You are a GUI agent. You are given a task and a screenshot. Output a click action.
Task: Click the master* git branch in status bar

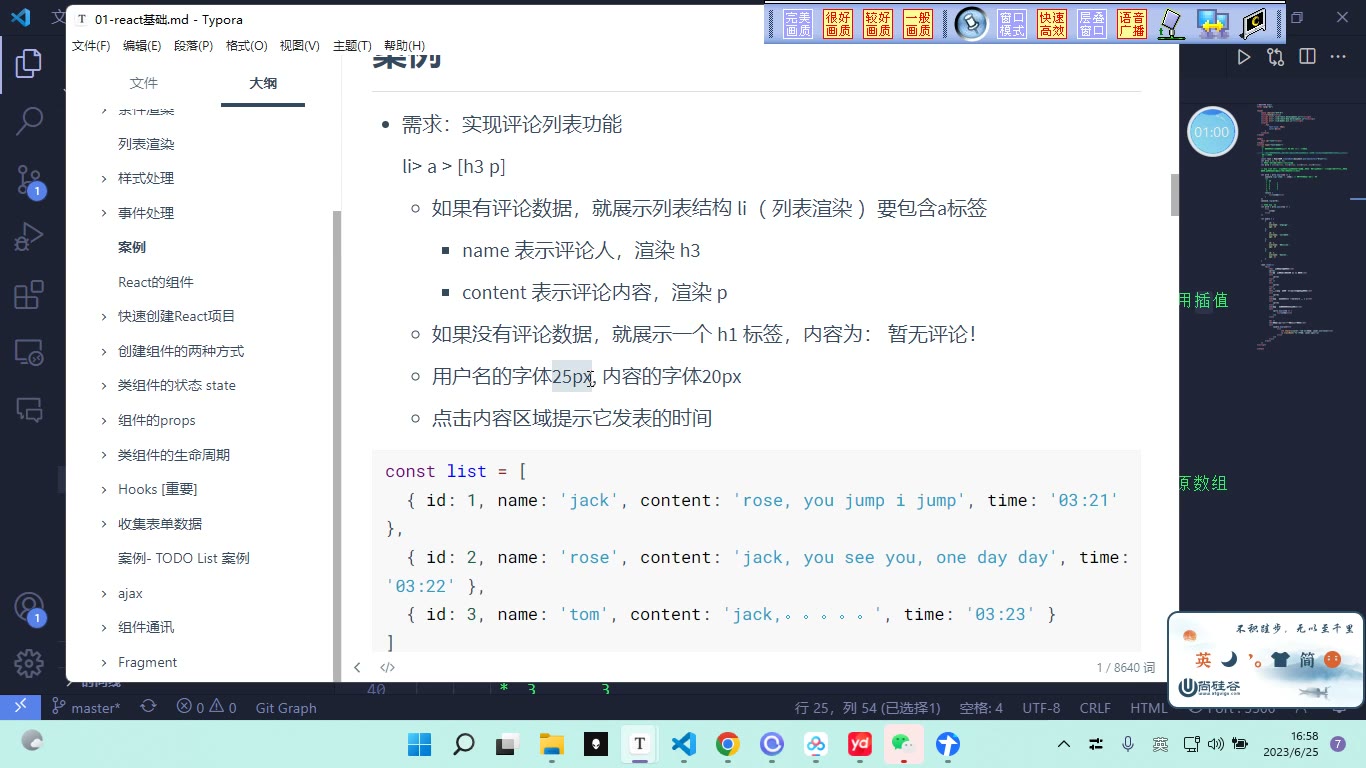click(85, 708)
